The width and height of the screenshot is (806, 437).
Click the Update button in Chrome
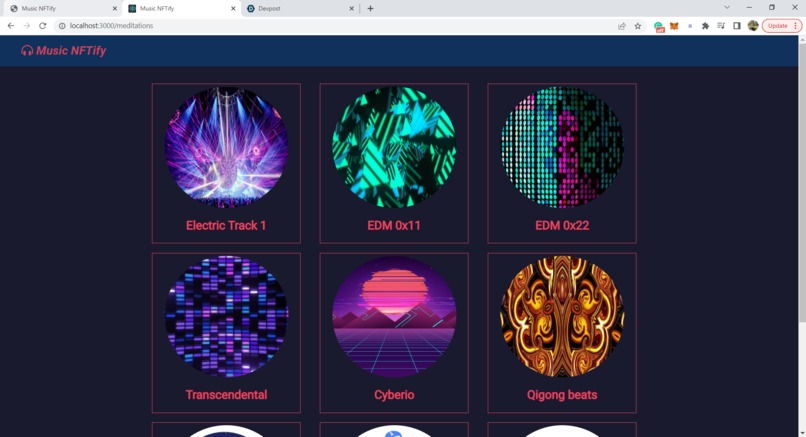click(781, 26)
